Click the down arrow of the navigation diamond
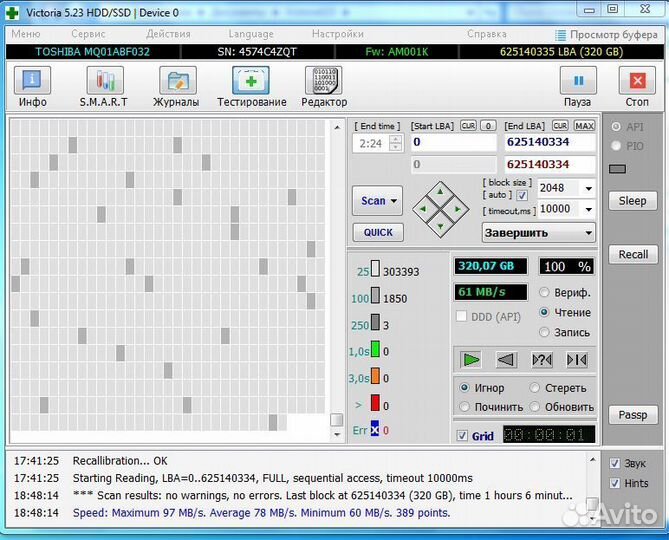669x540 pixels. 440,226
